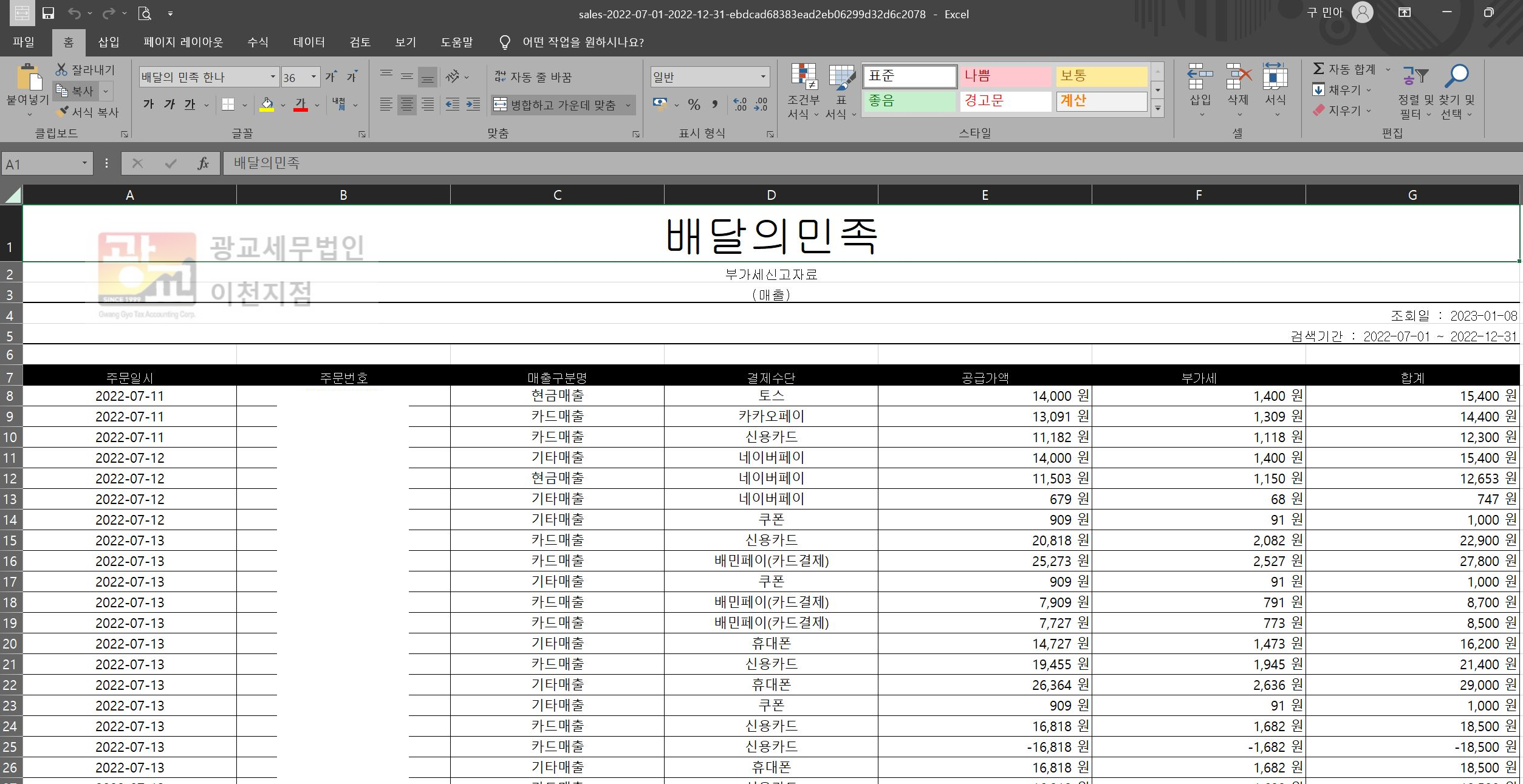The height and width of the screenshot is (784, 1523).
Task: Switch to the 데이터 ribbon tab
Action: pos(309,42)
